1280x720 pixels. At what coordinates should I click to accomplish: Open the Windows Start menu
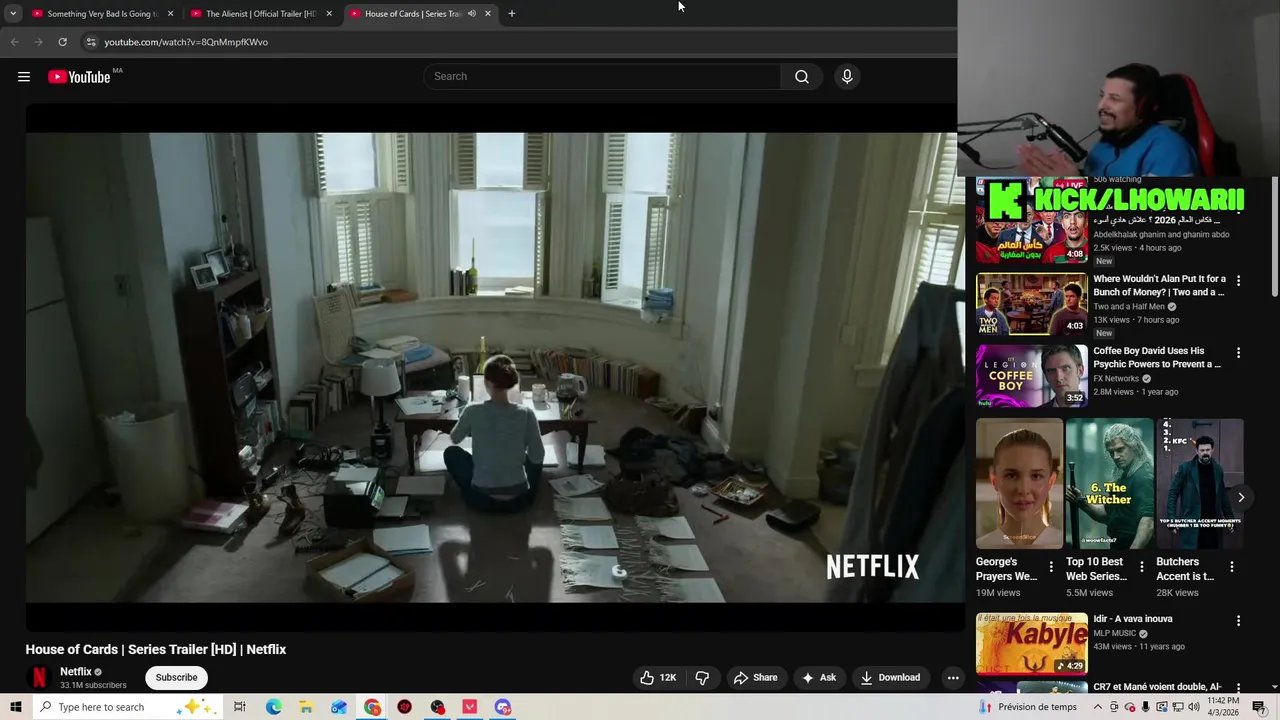[x=16, y=707]
